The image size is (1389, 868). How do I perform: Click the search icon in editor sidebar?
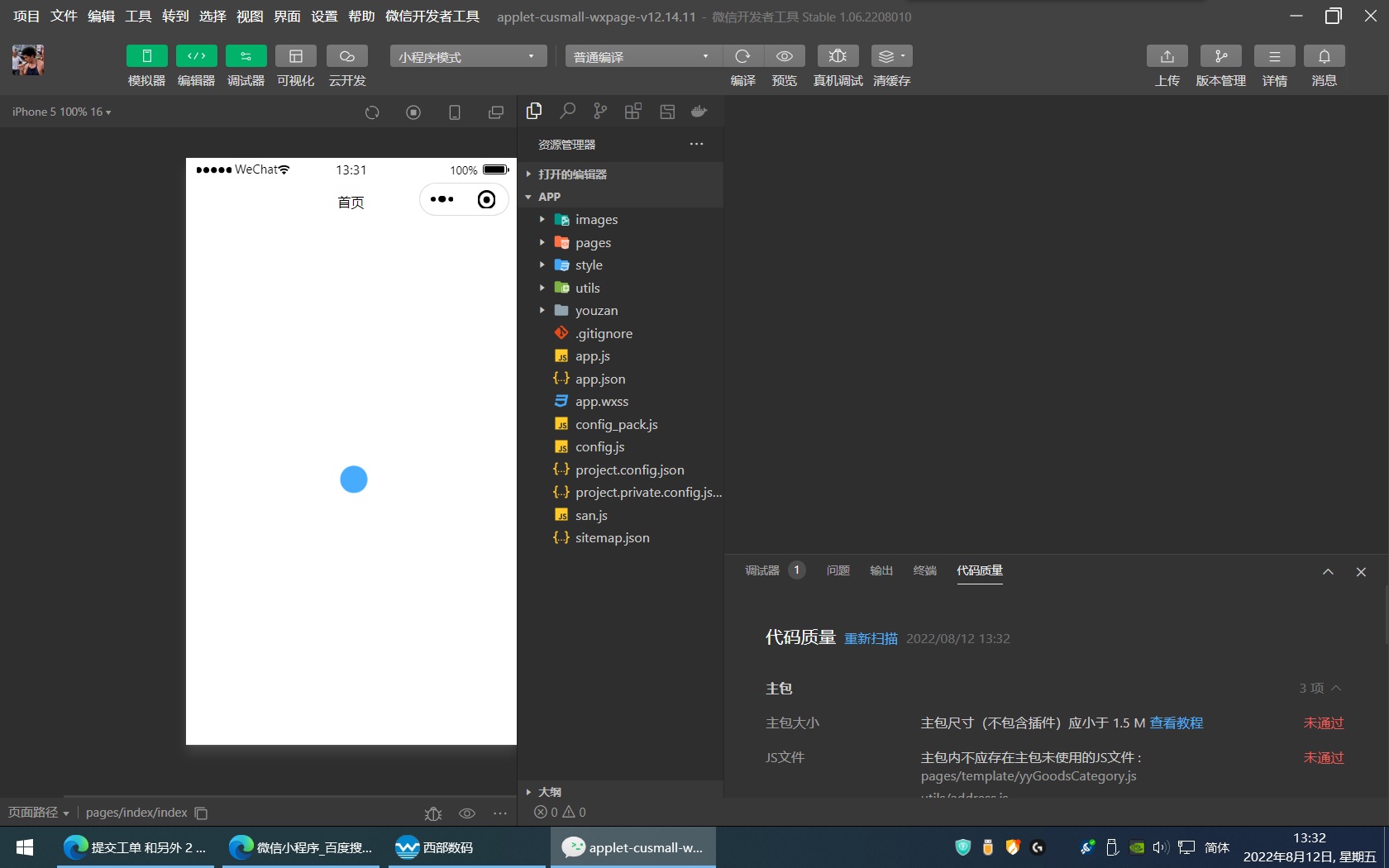[x=567, y=112]
